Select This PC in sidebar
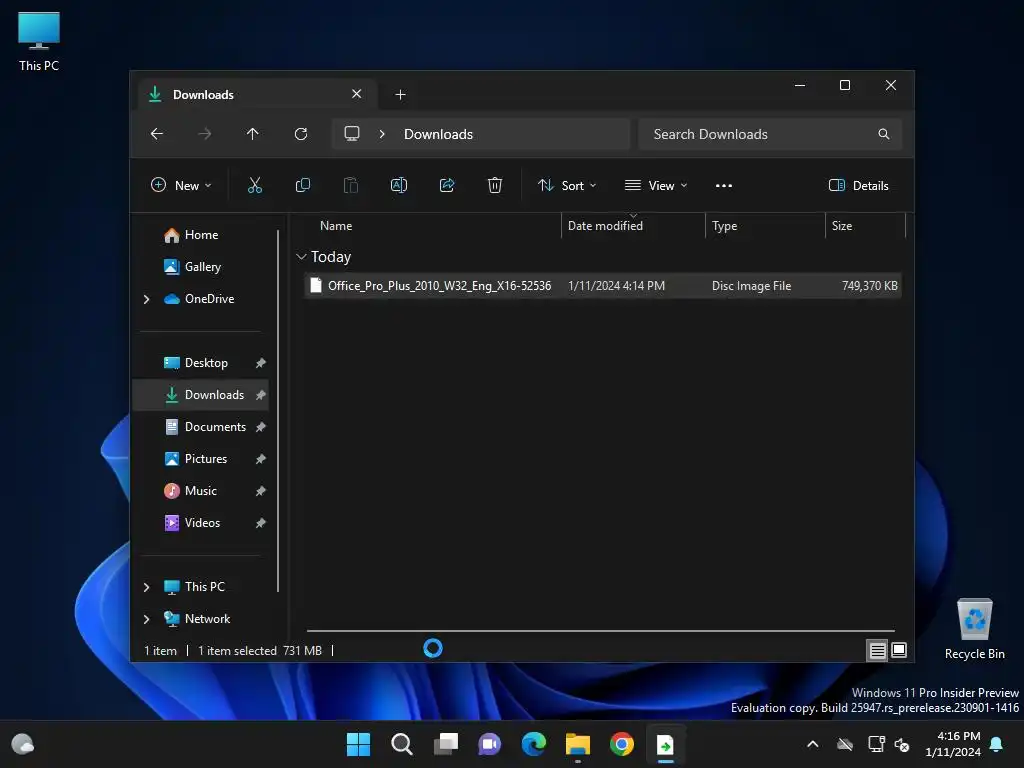This screenshot has height=768, width=1024. tap(204, 587)
